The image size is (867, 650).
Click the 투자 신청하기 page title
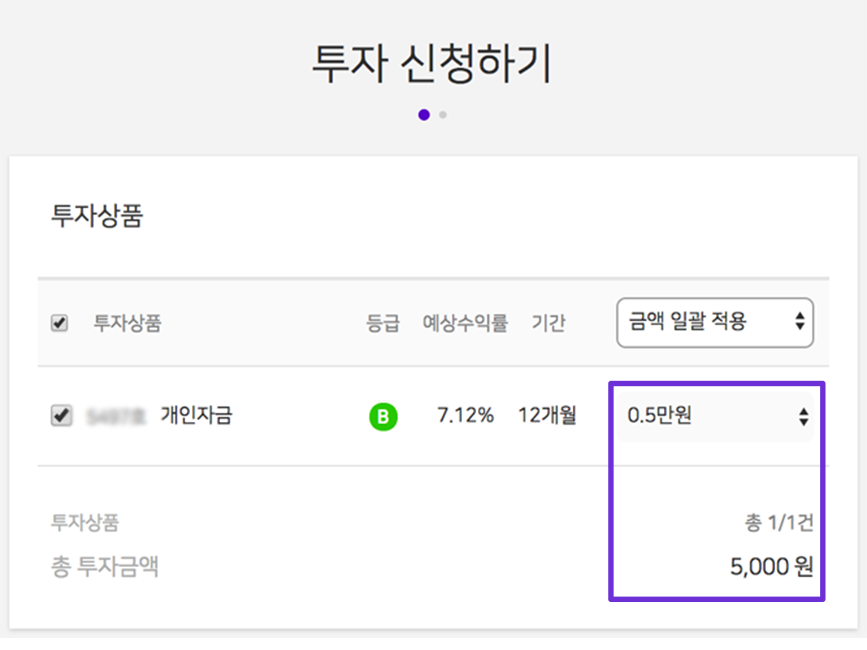coord(433,65)
